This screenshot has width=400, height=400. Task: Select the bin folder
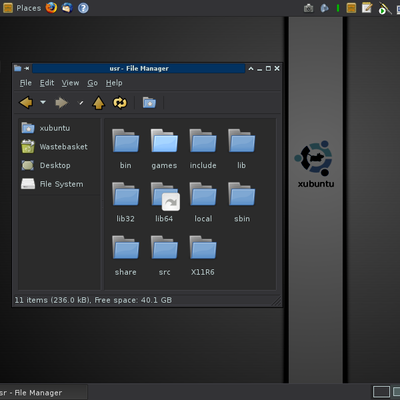tap(126, 149)
